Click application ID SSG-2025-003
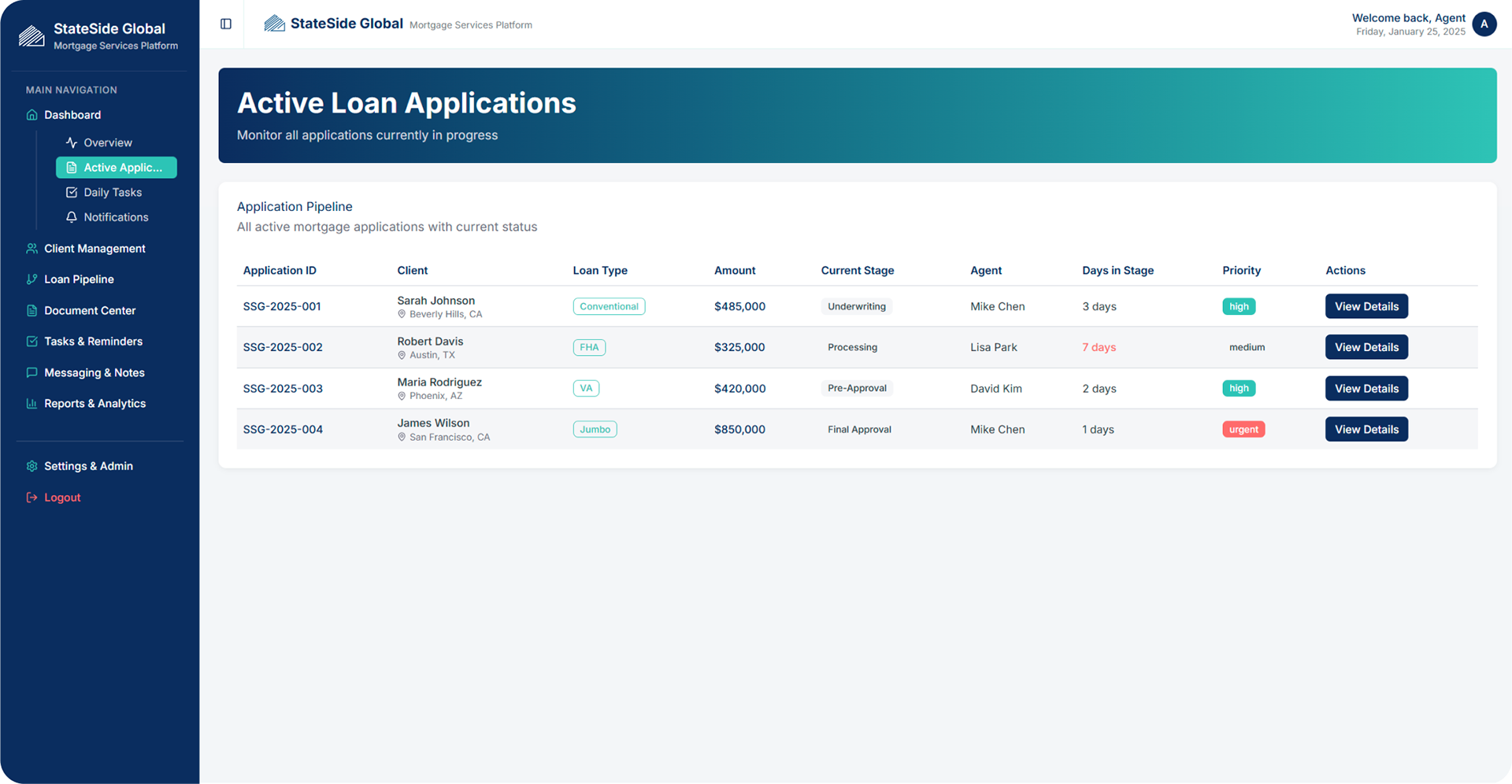The height and width of the screenshot is (784, 1512). (283, 388)
